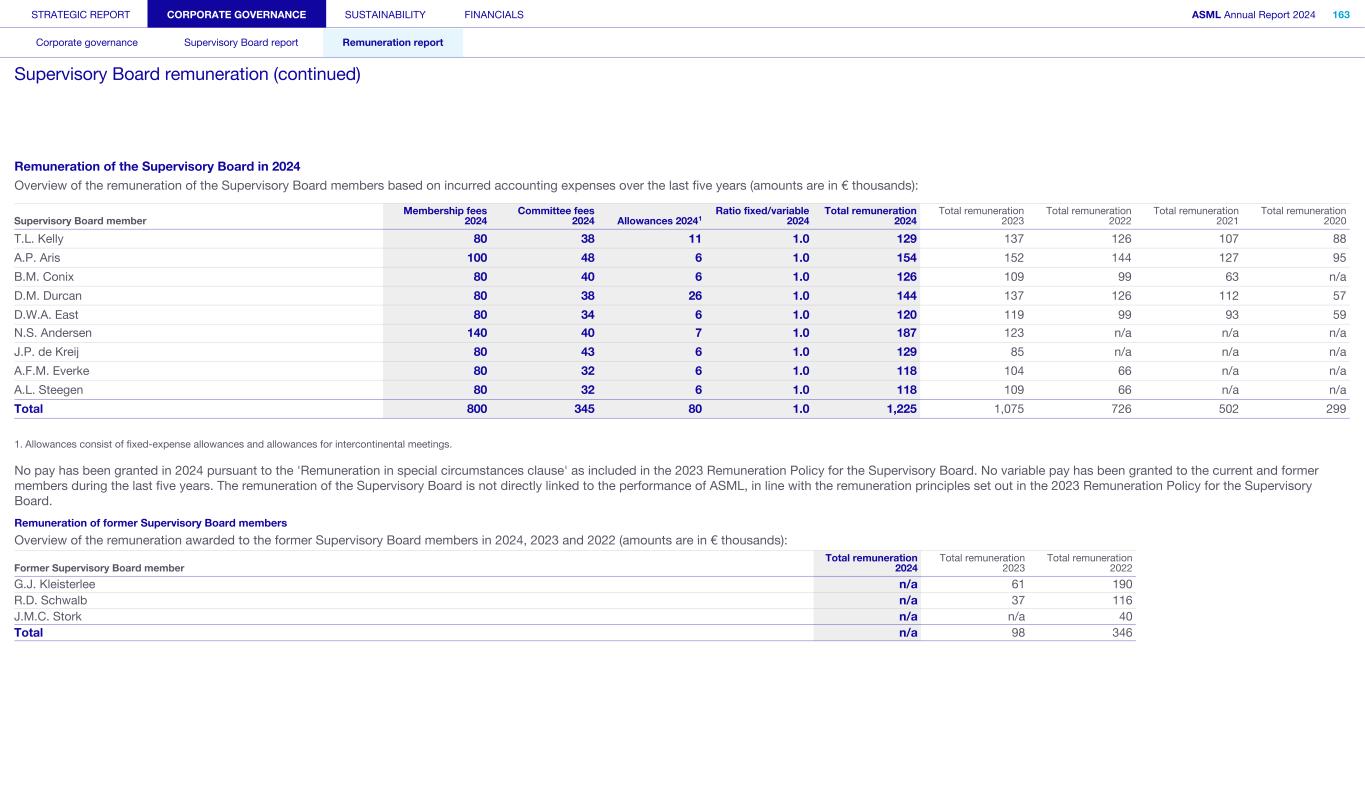1365x790 pixels.
Task: Click the Allowances 2024 column header
Action: pyautogui.click(x=659, y=221)
